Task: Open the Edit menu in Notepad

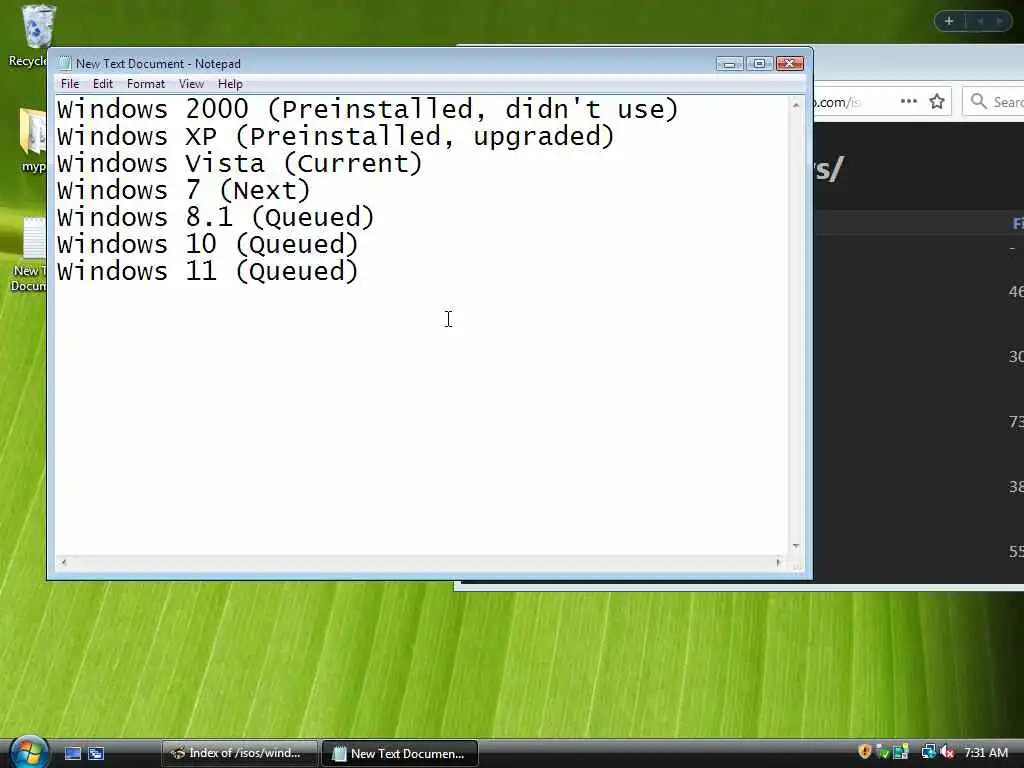Action: (103, 84)
